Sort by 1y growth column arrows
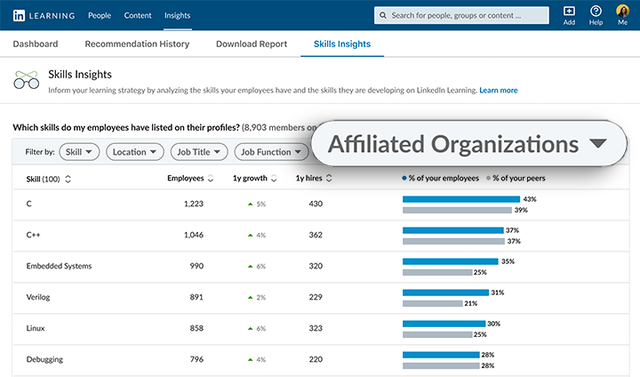This screenshot has width=640, height=377. point(274,178)
